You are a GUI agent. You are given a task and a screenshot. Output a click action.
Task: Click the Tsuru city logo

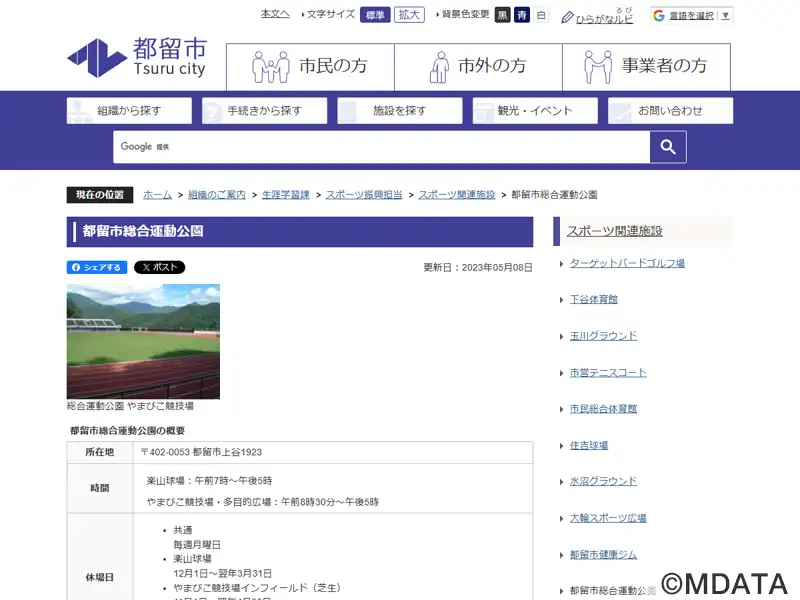[x=137, y=58]
